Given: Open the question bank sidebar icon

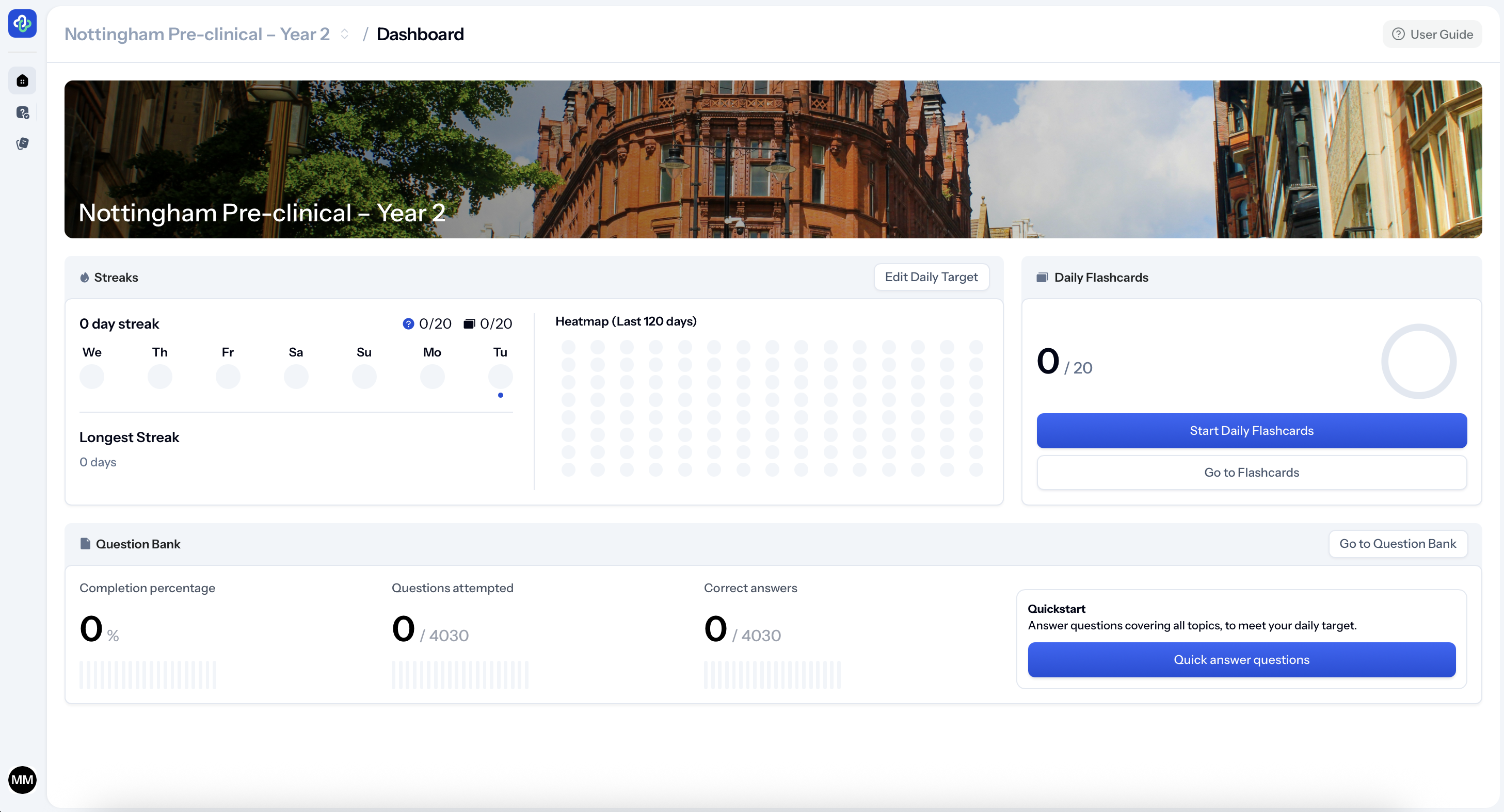Looking at the screenshot, I should (x=22, y=112).
